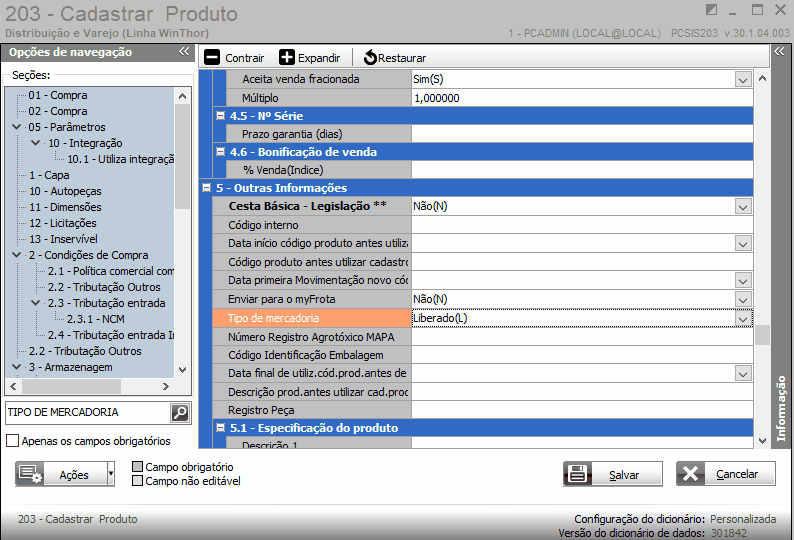Select 11 - Dimensões section

pyautogui.click(x=65, y=207)
